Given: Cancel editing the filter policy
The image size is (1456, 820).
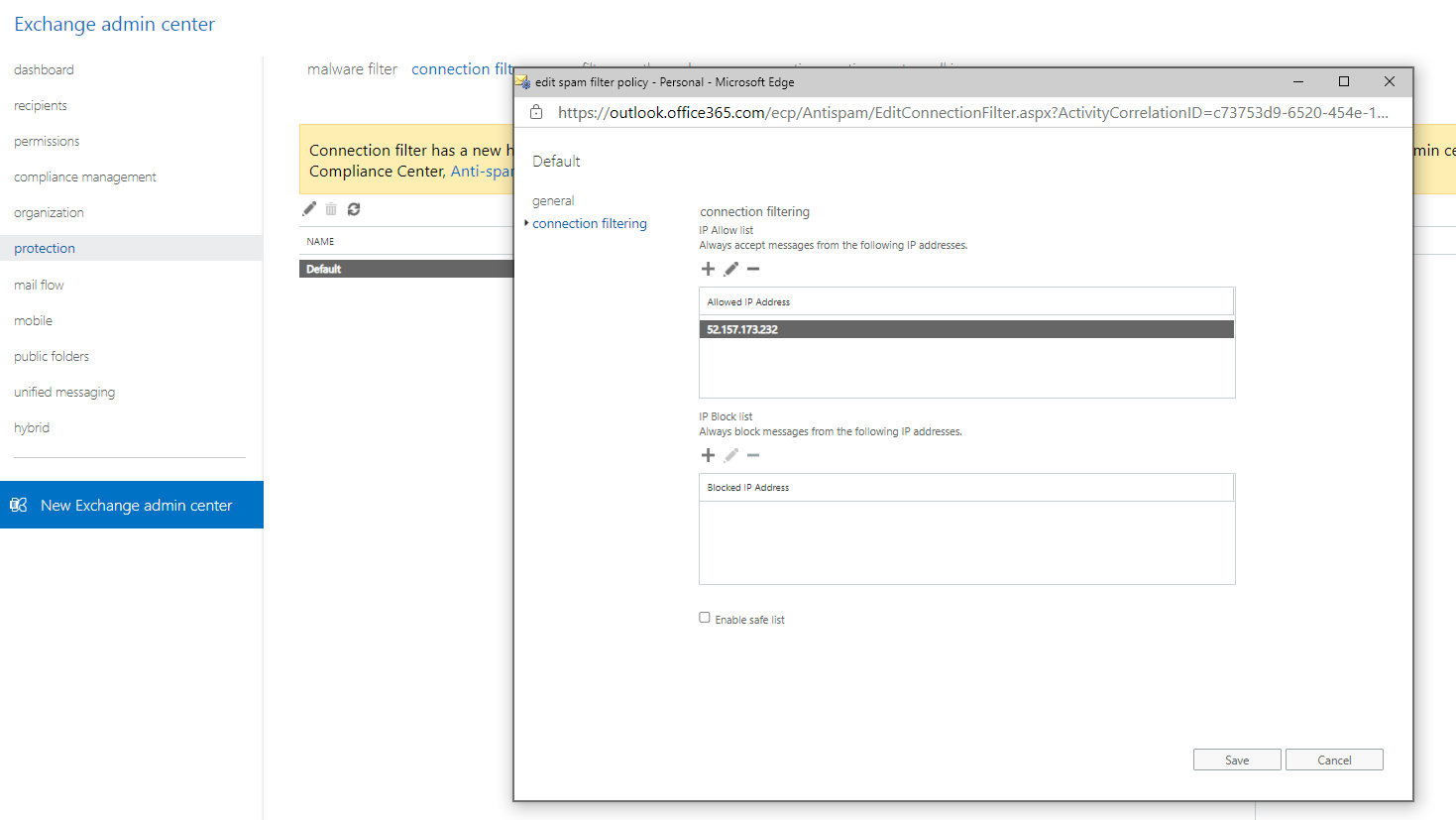Looking at the screenshot, I should point(1334,760).
